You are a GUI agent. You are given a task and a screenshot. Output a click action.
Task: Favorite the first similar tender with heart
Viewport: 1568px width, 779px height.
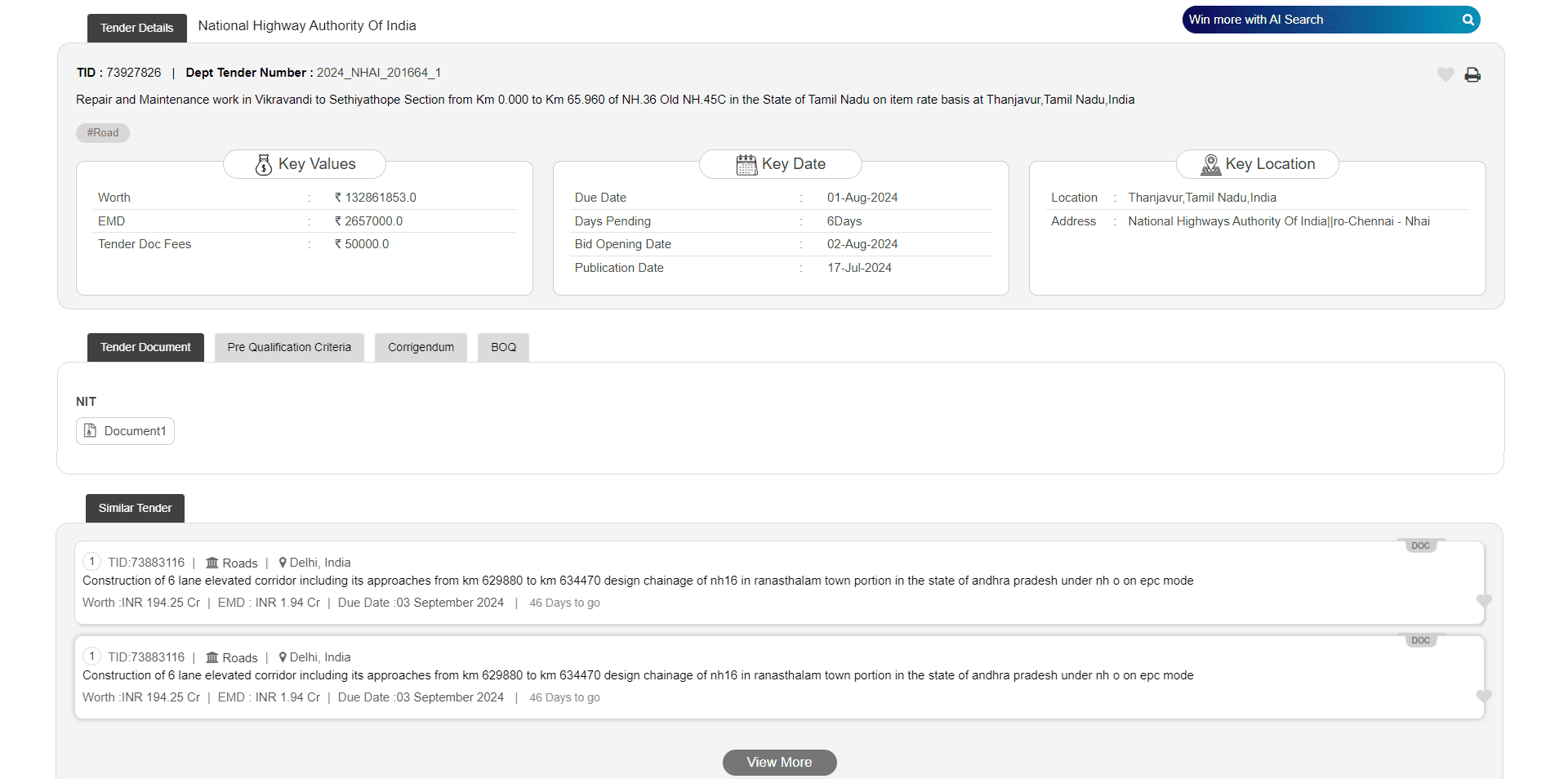(x=1484, y=601)
